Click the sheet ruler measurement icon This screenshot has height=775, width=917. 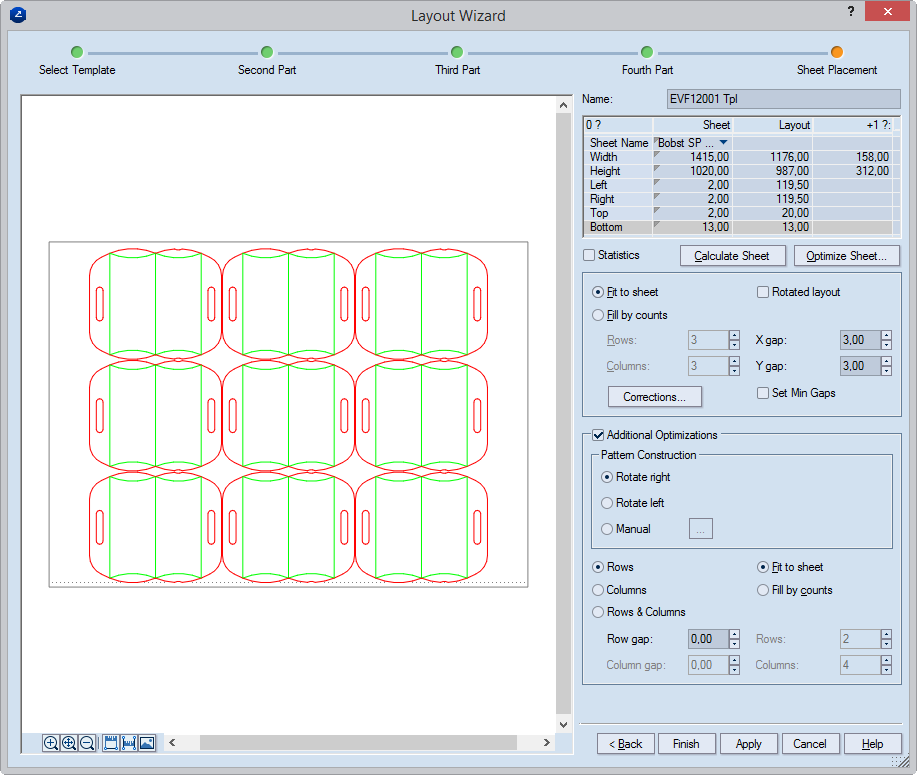click(111, 743)
